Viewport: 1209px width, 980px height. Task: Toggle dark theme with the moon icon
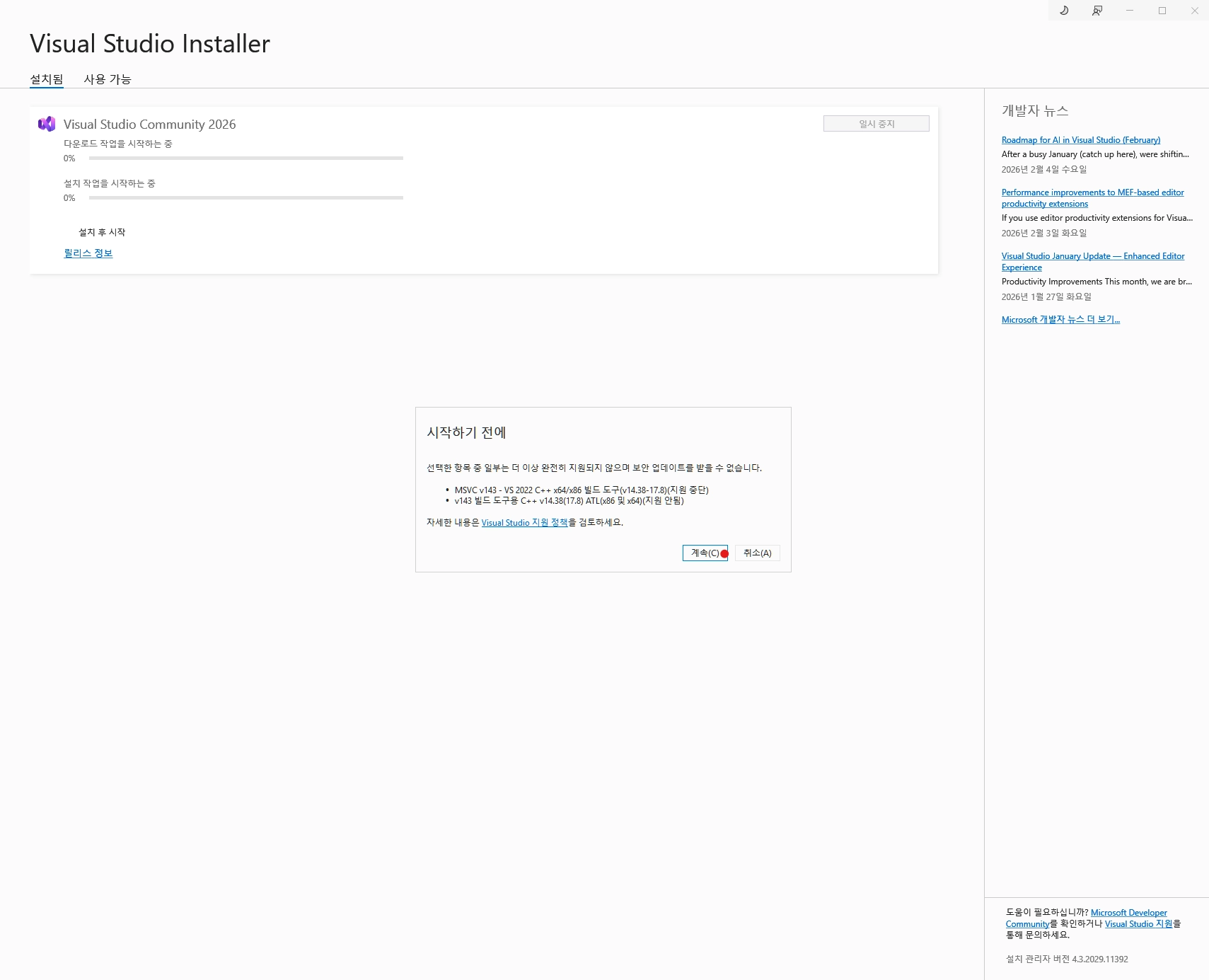pyautogui.click(x=1064, y=11)
